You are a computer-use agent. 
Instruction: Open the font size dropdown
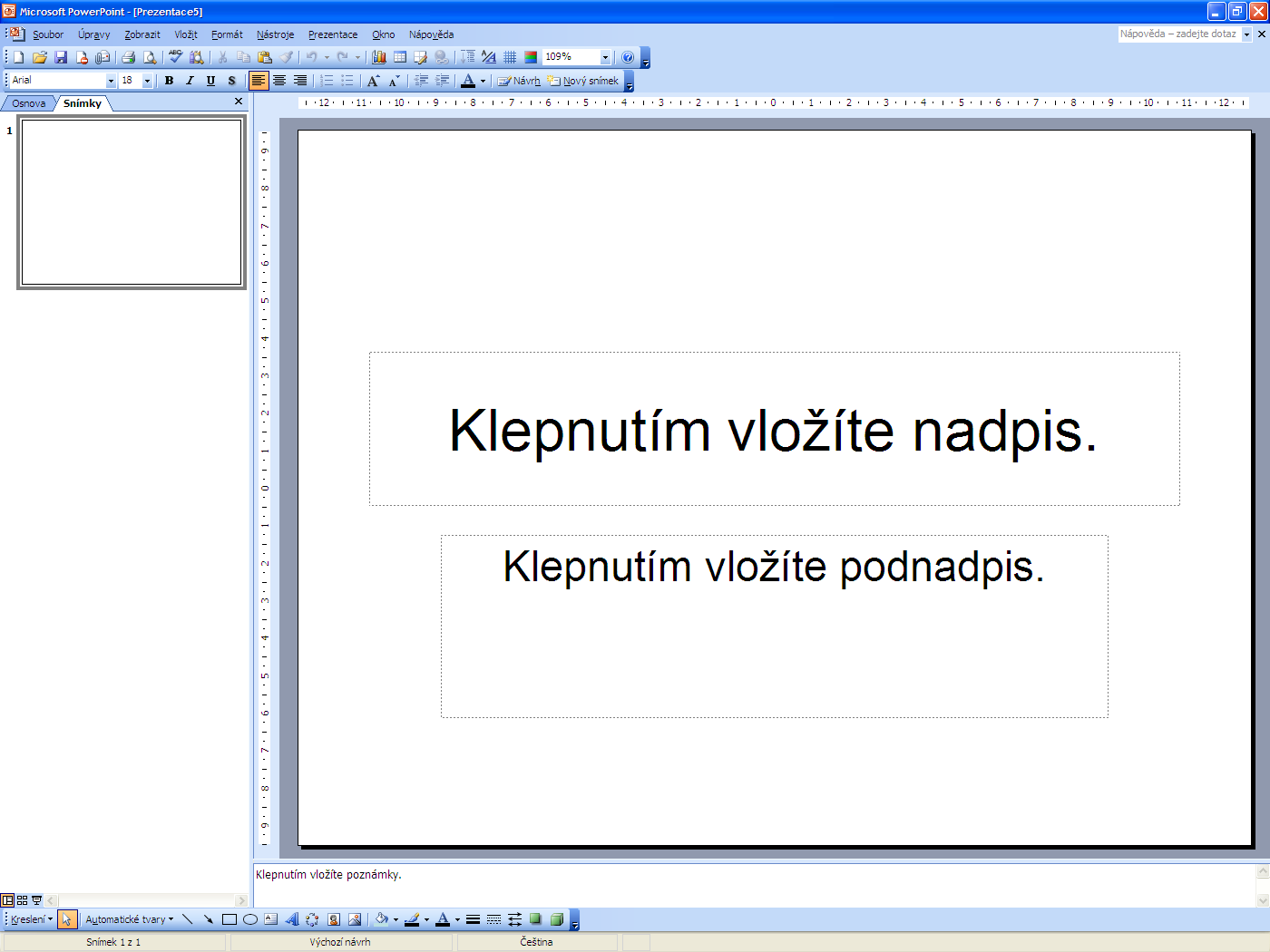click(148, 81)
